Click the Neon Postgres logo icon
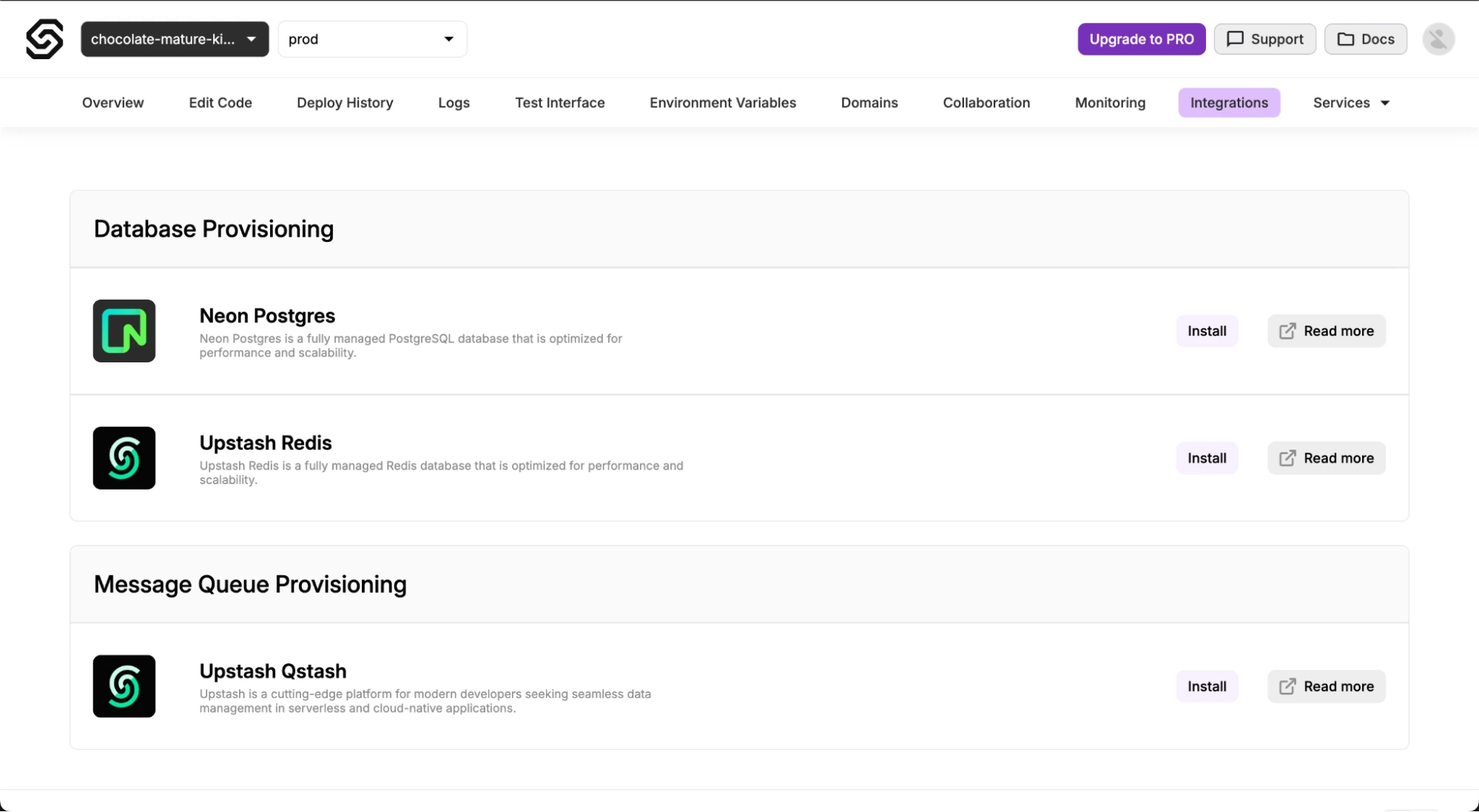This screenshot has height=812, width=1479. click(124, 331)
